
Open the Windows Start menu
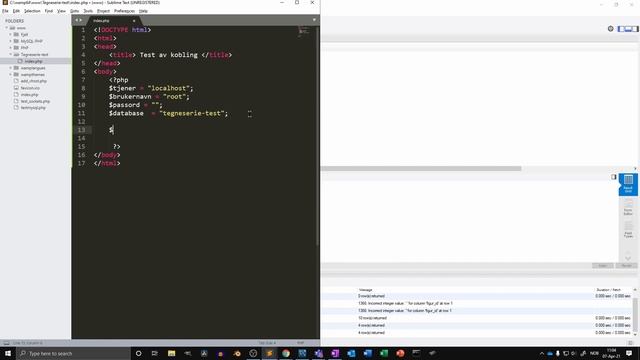[8, 353]
